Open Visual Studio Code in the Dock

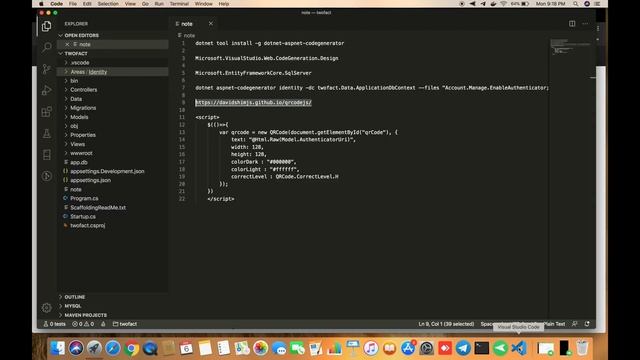pos(519,348)
